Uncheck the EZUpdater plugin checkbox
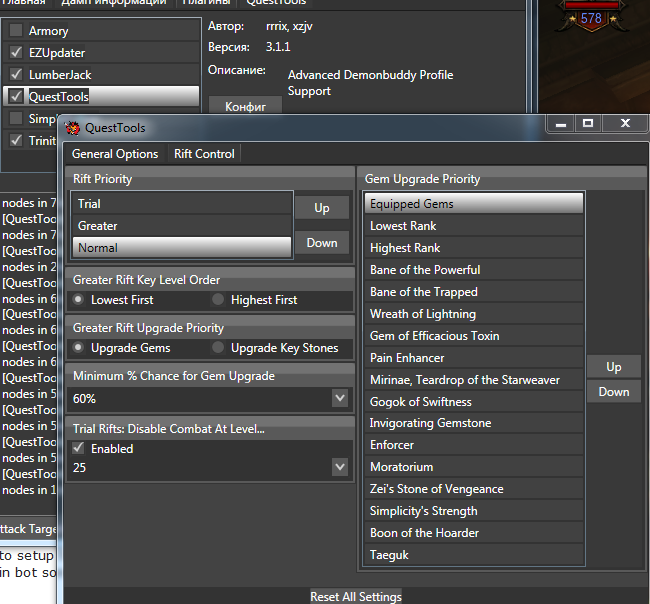 coord(16,52)
